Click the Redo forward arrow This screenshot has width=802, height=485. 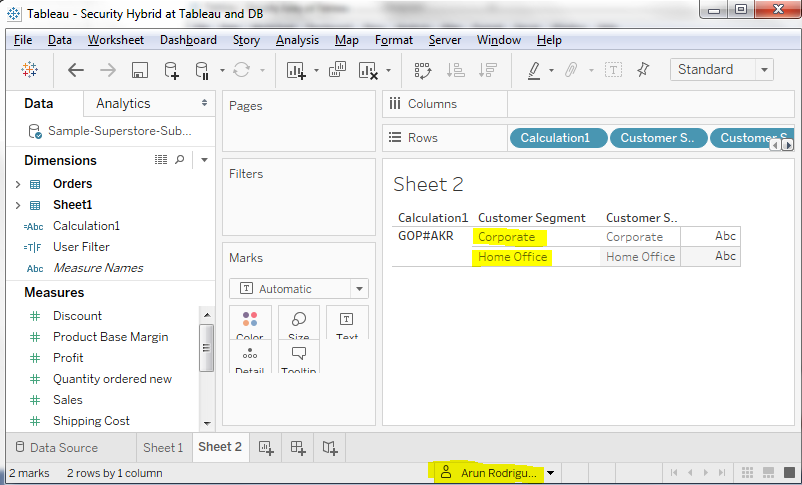tap(108, 70)
